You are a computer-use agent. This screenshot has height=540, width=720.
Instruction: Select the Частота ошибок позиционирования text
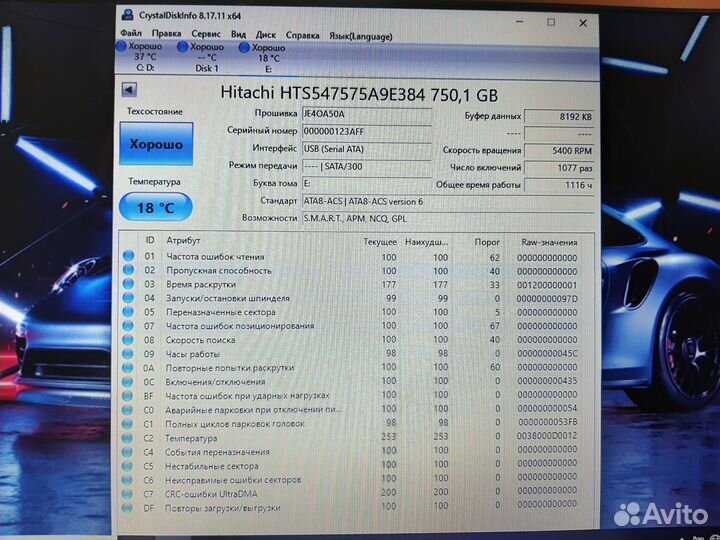click(240, 326)
